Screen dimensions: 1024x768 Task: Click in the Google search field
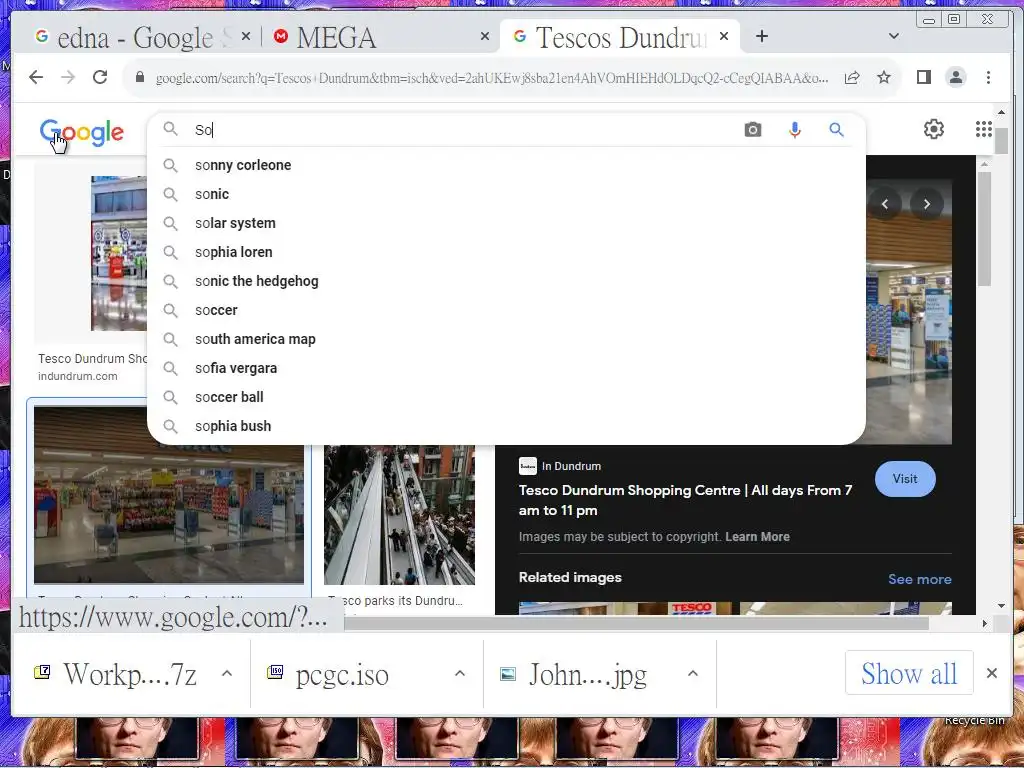464,129
